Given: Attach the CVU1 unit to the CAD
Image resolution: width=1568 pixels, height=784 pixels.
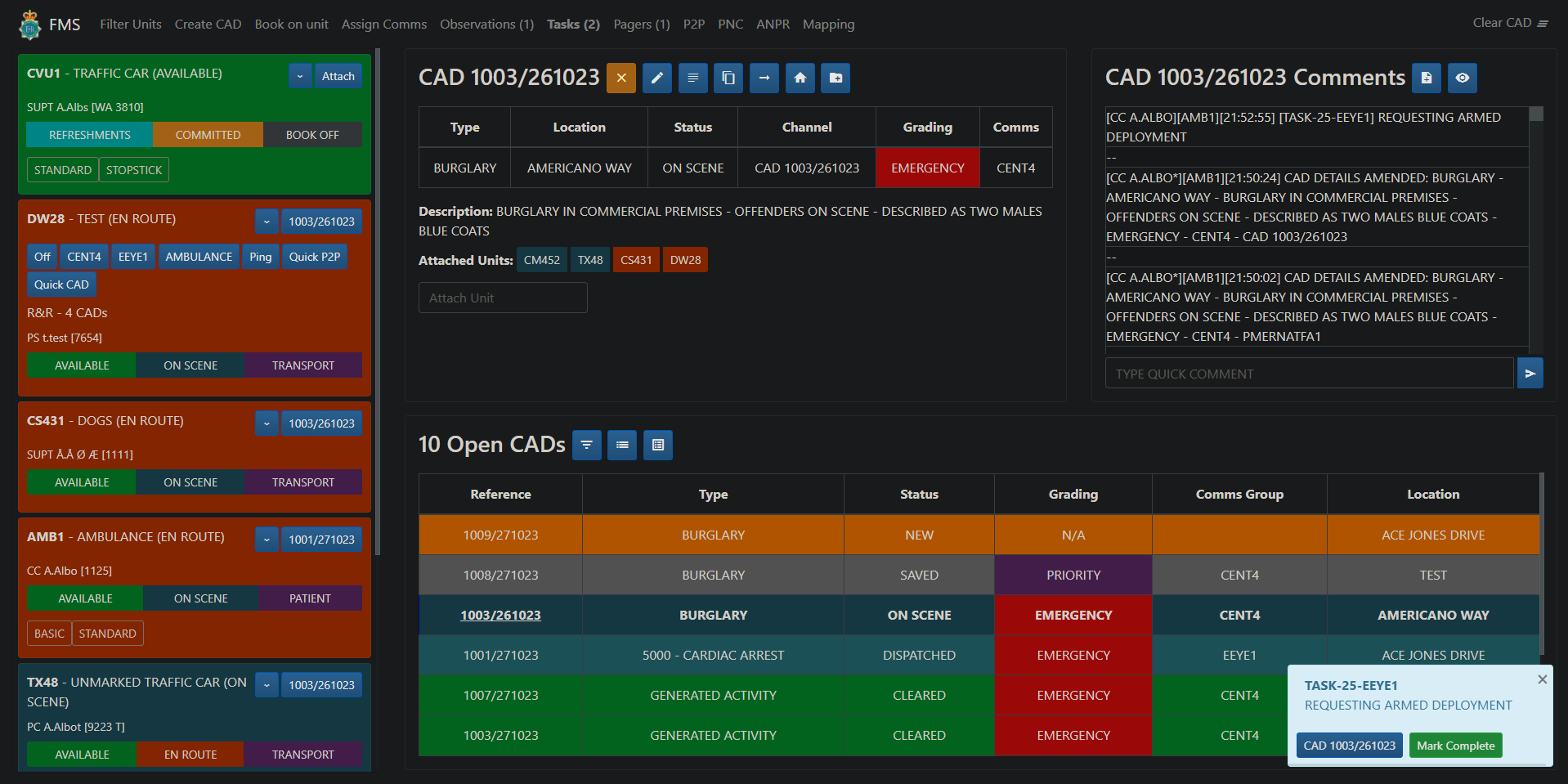Looking at the screenshot, I should (x=338, y=76).
